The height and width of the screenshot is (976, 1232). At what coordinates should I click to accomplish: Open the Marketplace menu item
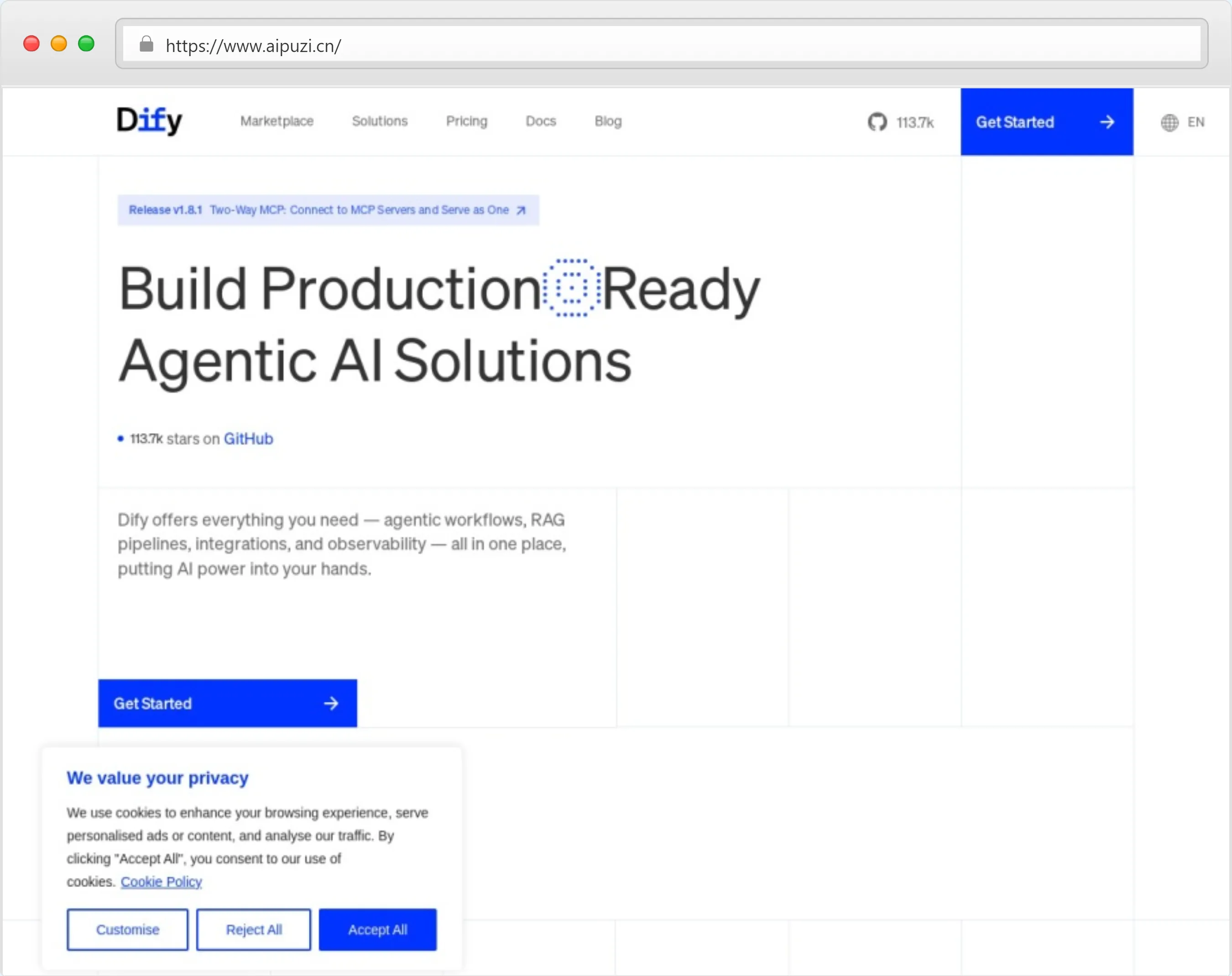pos(277,121)
